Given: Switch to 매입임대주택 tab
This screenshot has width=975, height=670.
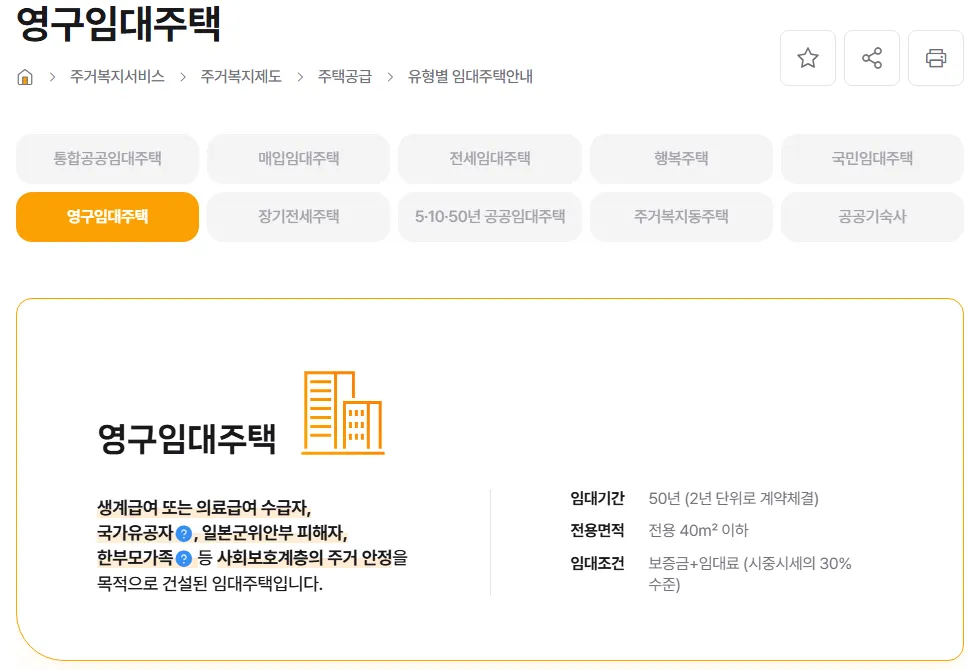Looking at the screenshot, I should 298,159.
